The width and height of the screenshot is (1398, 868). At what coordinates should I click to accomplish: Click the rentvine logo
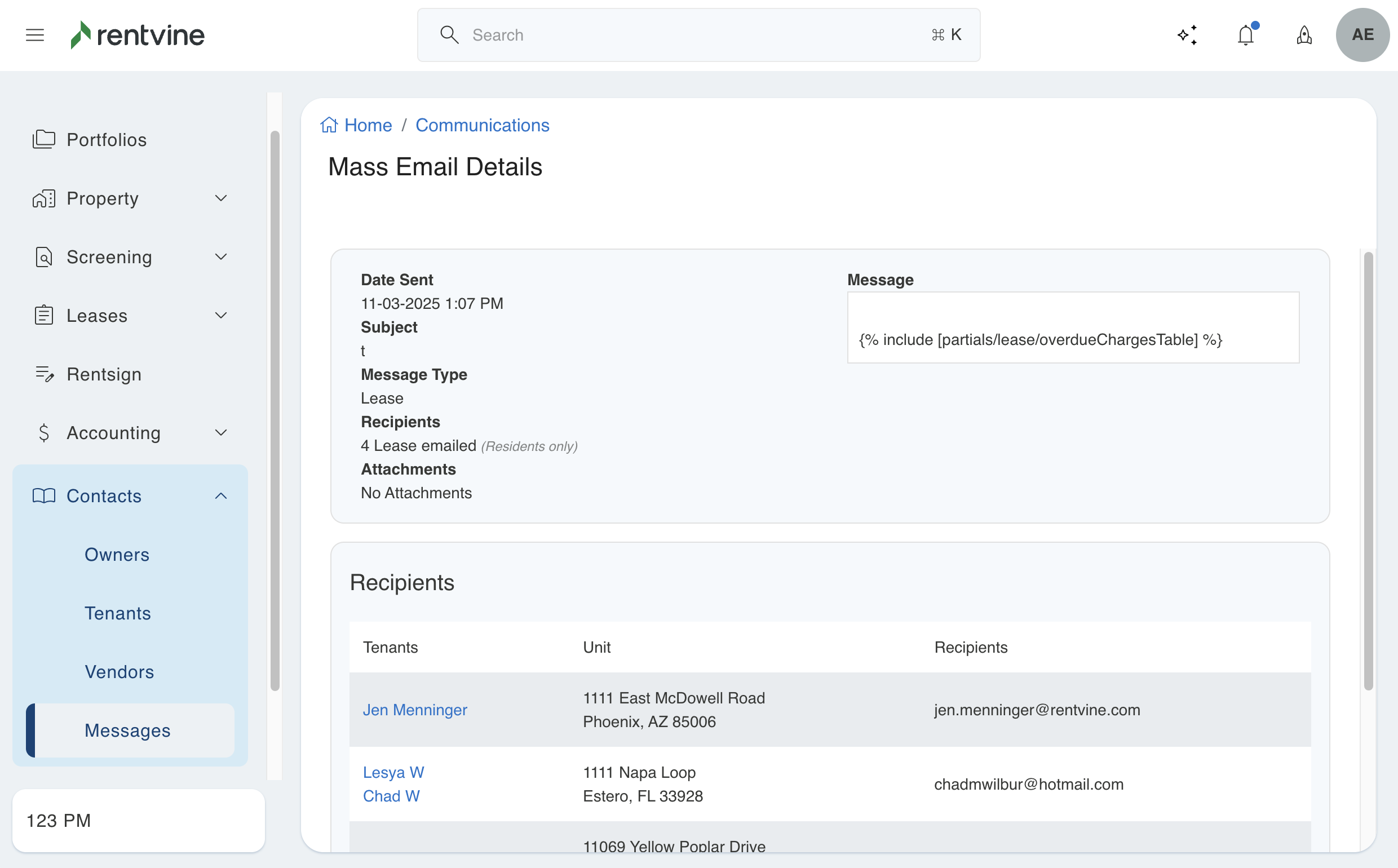click(x=137, y=35)
